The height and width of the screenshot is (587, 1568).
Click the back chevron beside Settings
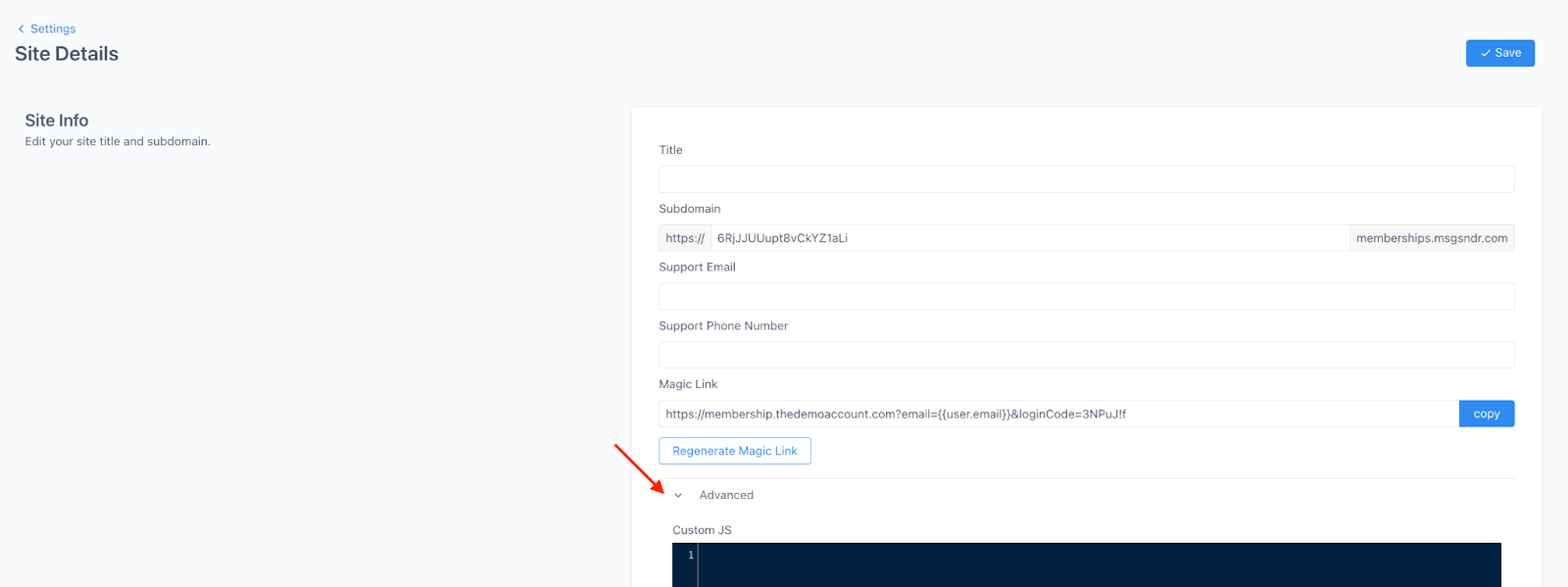click(21, 29)
